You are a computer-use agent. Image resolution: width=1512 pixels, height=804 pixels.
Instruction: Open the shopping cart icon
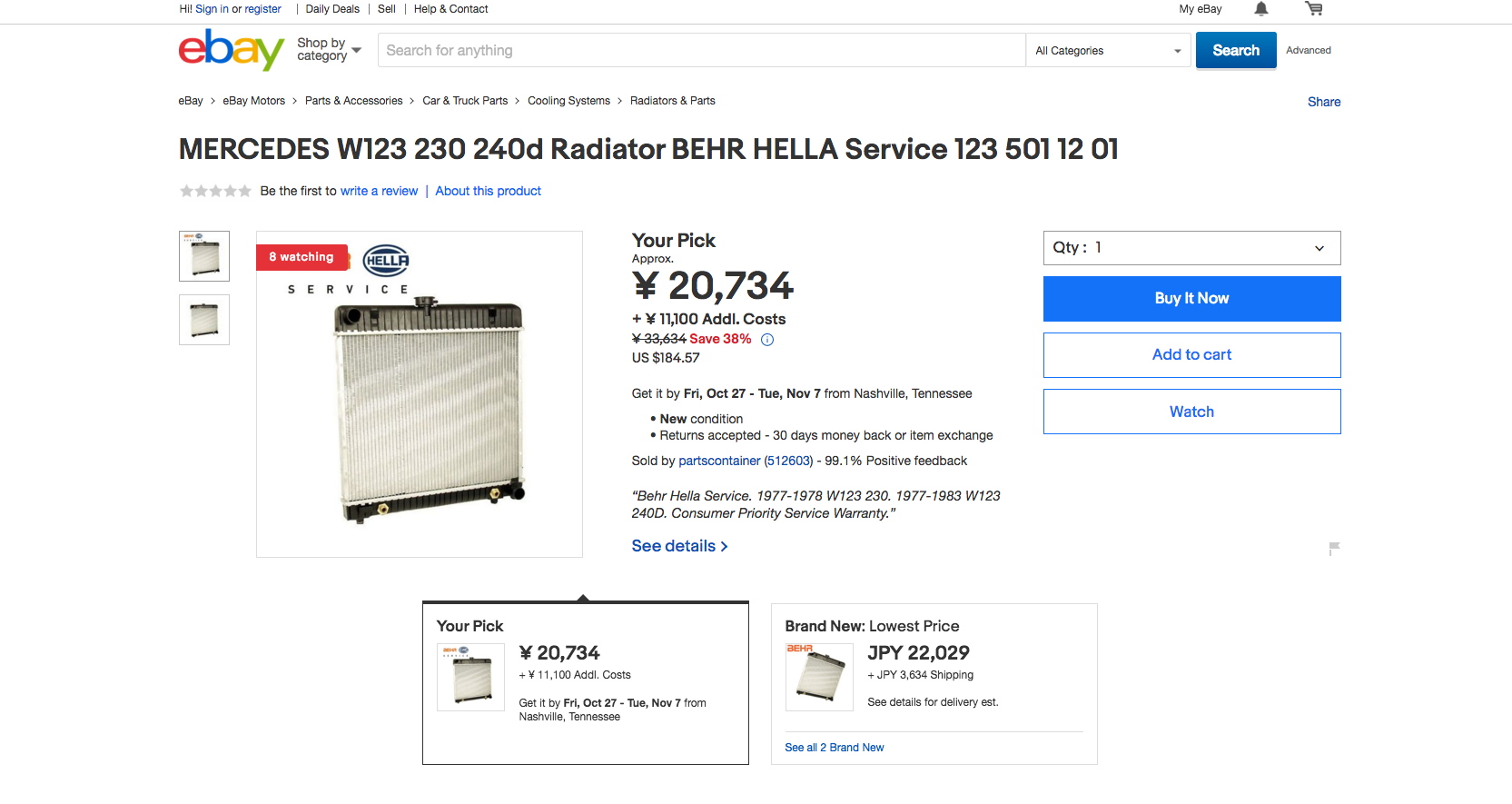coord(1313,9)
